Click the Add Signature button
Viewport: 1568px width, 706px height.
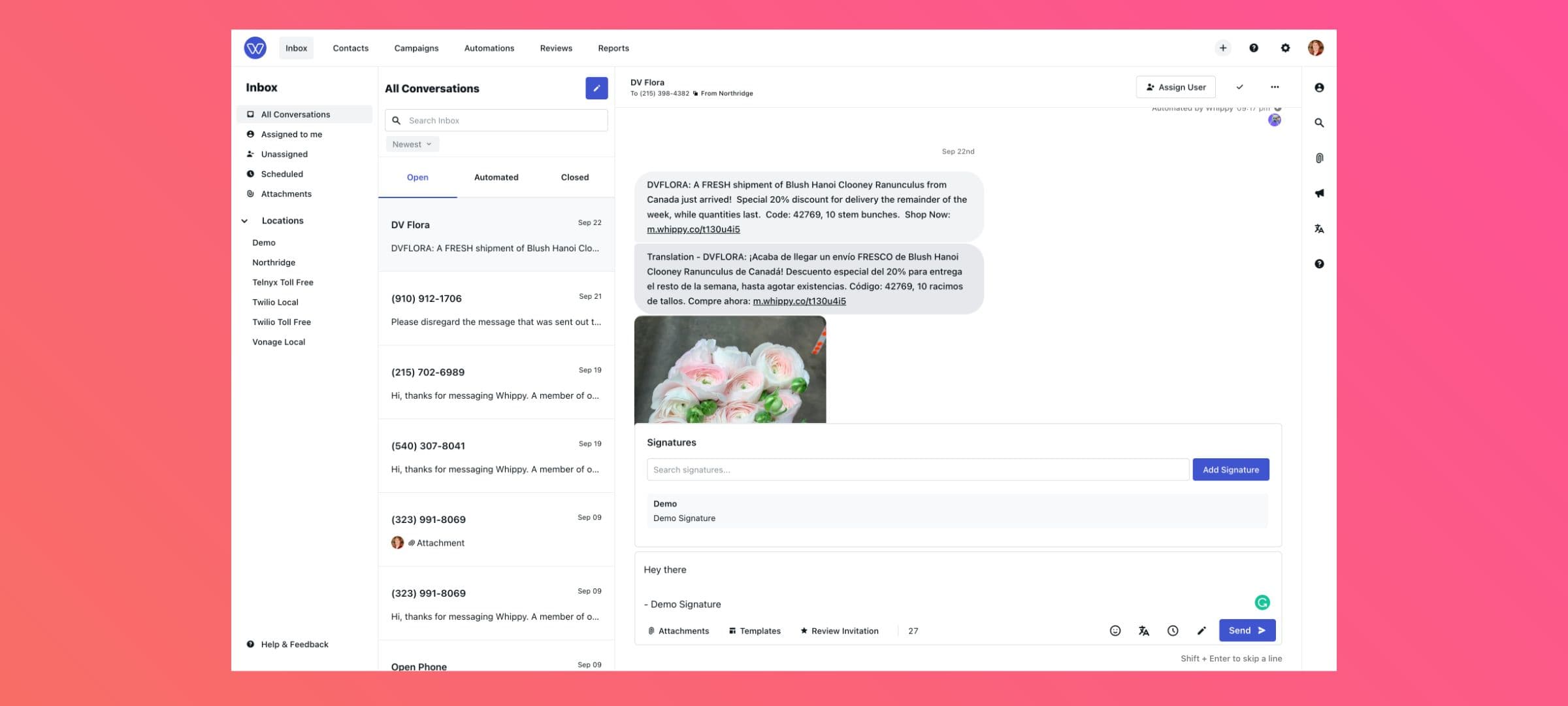[x=1230, y=469]
